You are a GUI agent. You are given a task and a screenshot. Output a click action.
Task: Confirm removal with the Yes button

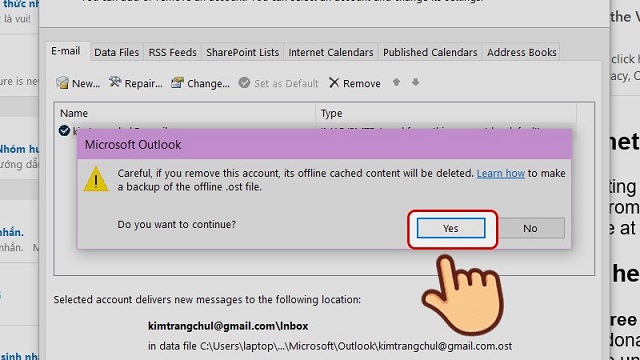451,228
